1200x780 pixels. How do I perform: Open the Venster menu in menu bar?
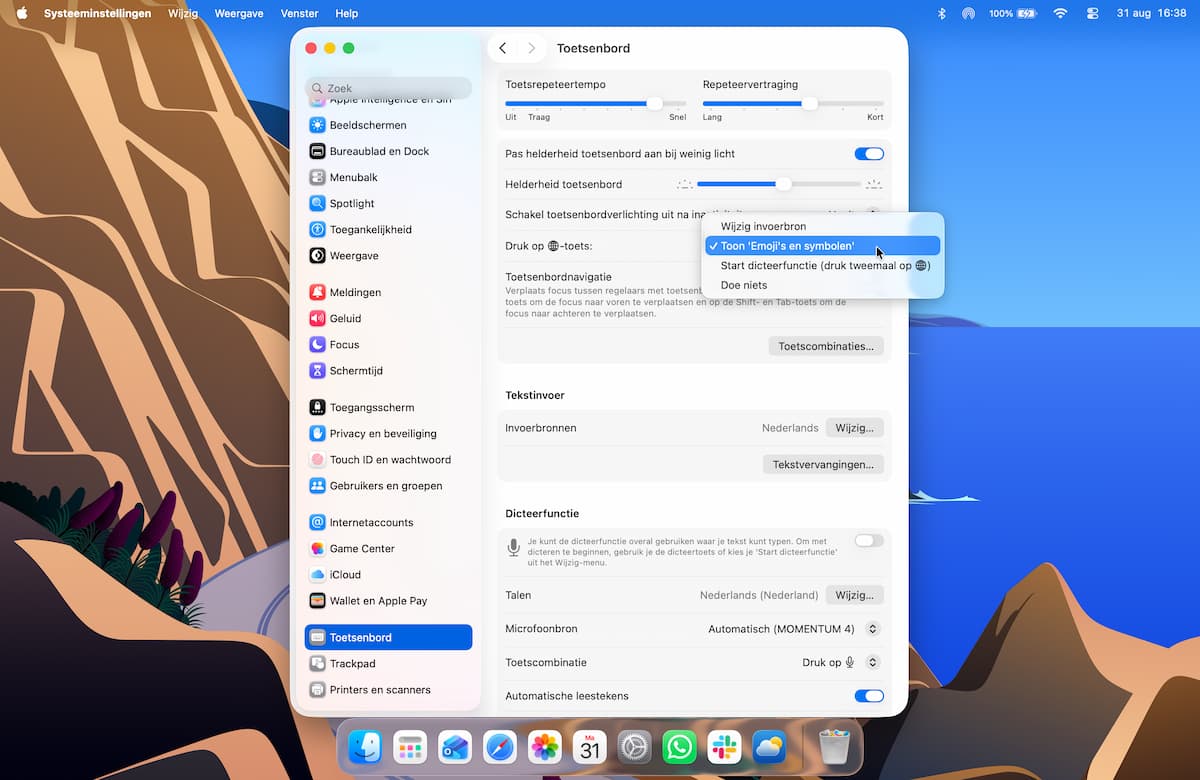pos(300,14)
